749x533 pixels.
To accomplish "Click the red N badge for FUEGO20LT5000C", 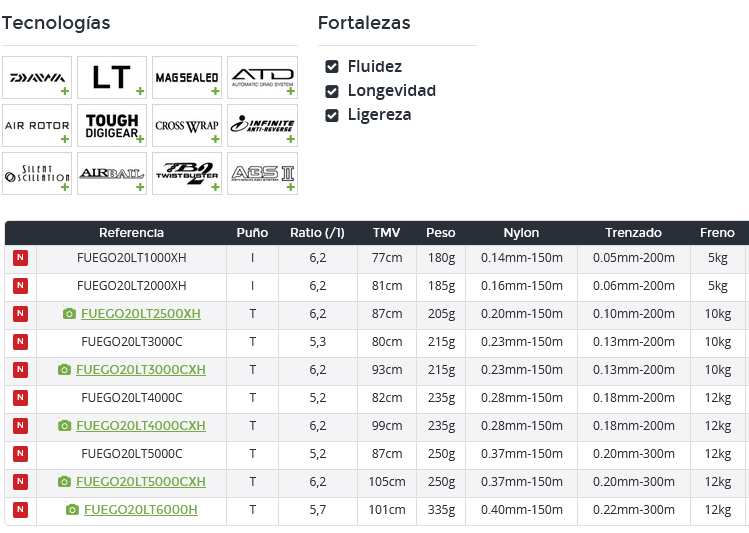I will coord(20,453).
